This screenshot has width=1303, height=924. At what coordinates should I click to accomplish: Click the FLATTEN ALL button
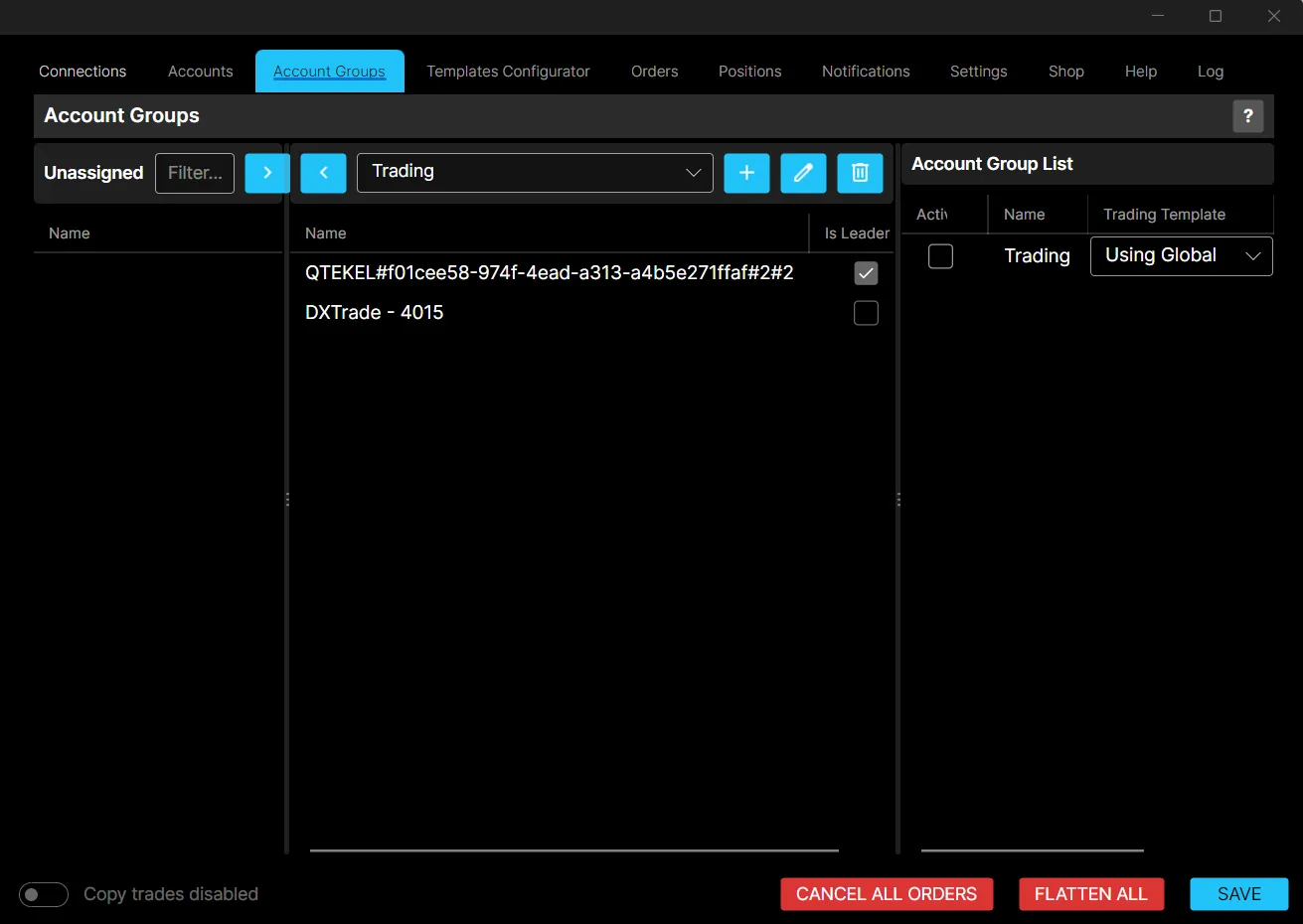click(1090, 894)
